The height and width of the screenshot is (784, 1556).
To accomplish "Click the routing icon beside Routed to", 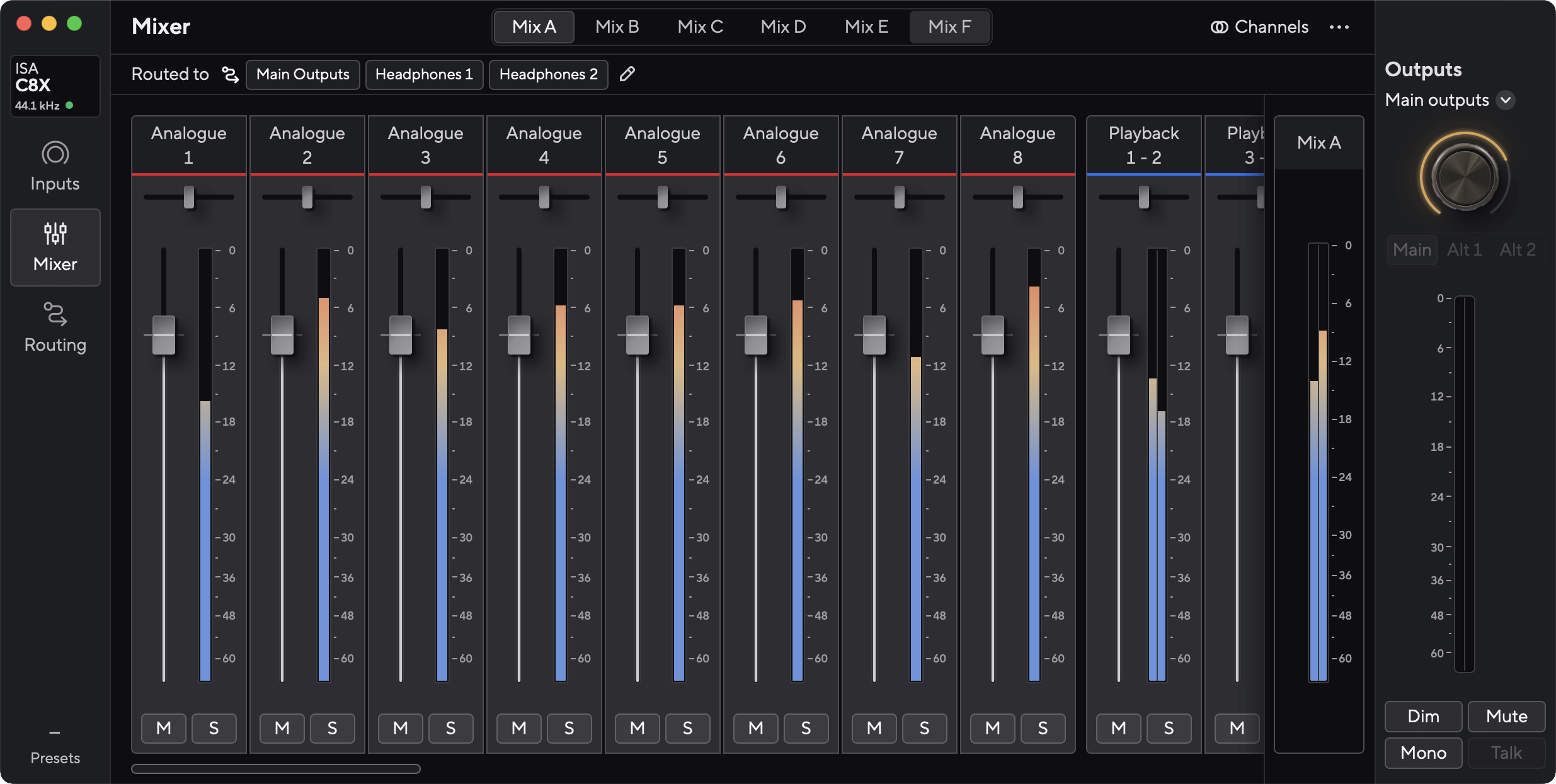I will (x=231, y=74).
